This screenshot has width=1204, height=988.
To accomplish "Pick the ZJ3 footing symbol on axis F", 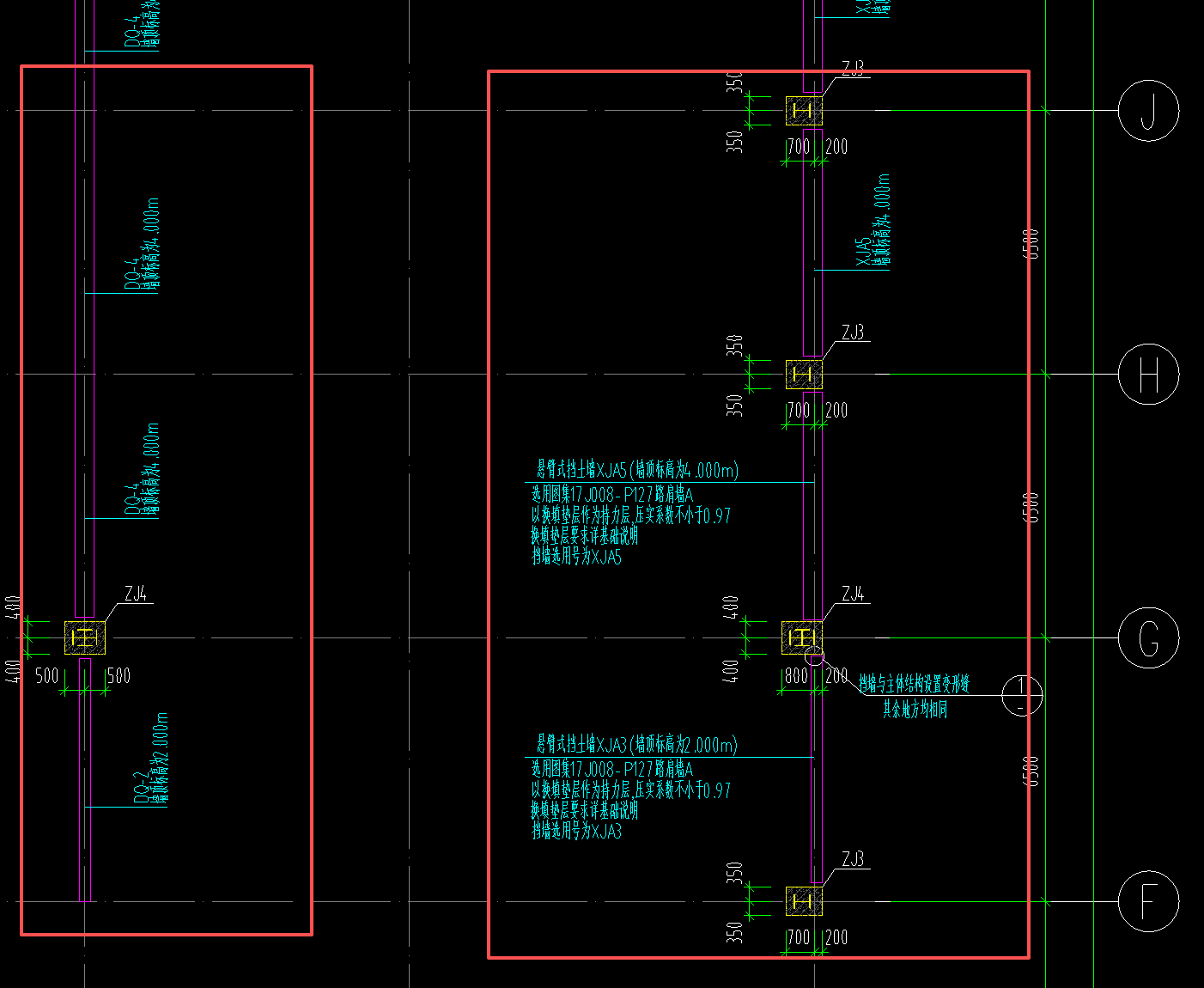I will coord(804,901).
